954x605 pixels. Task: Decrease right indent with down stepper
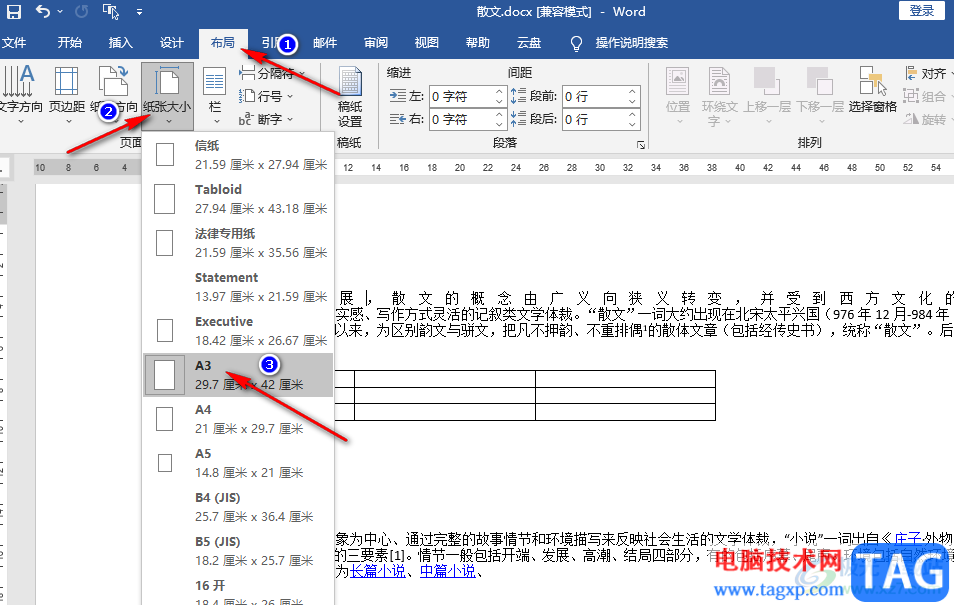pyautogui.click(x=499, y=124)
